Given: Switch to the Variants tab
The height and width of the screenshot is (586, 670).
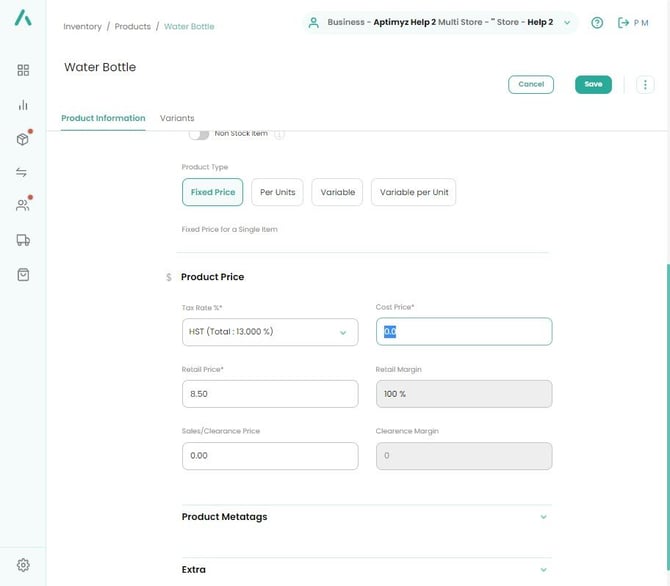Looking at the screenshot, I should point(177,118).
